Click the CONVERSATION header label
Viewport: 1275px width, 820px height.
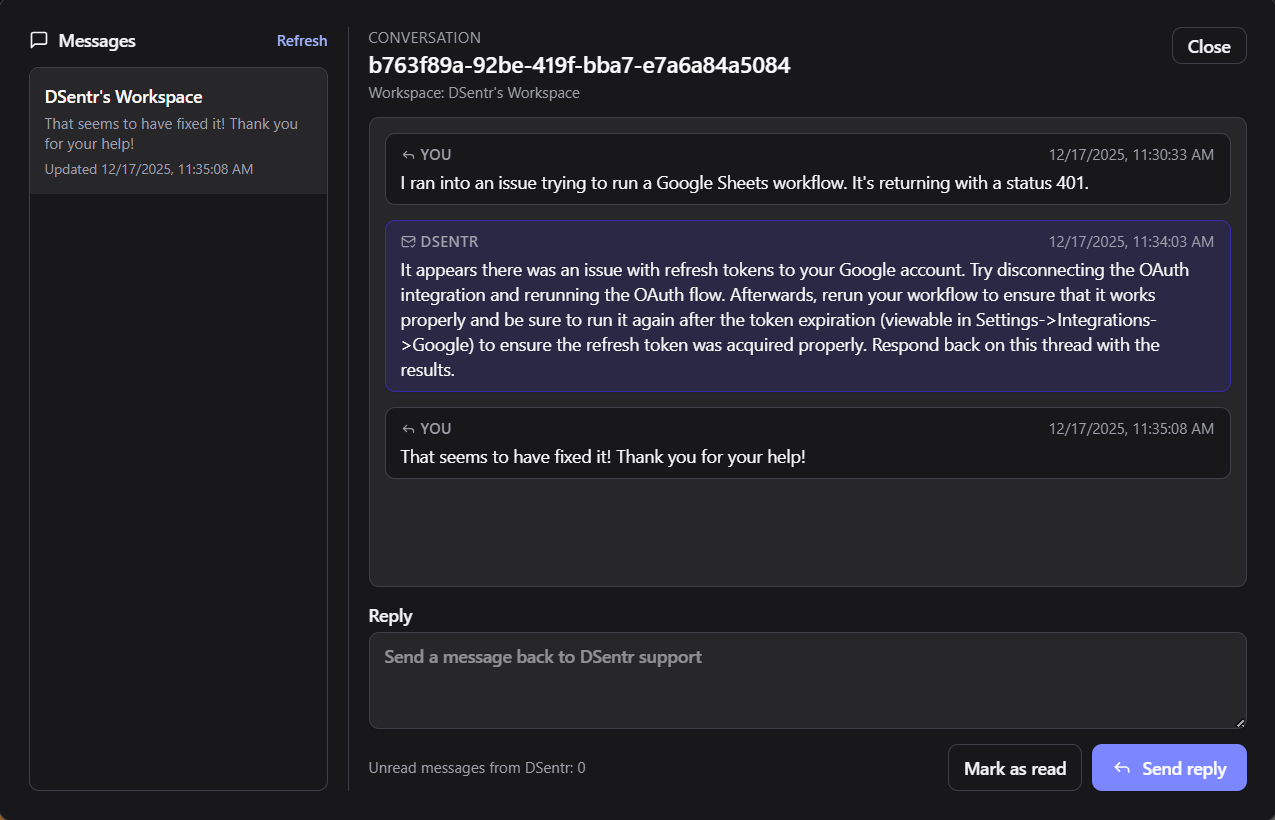[x=425, y=38]
